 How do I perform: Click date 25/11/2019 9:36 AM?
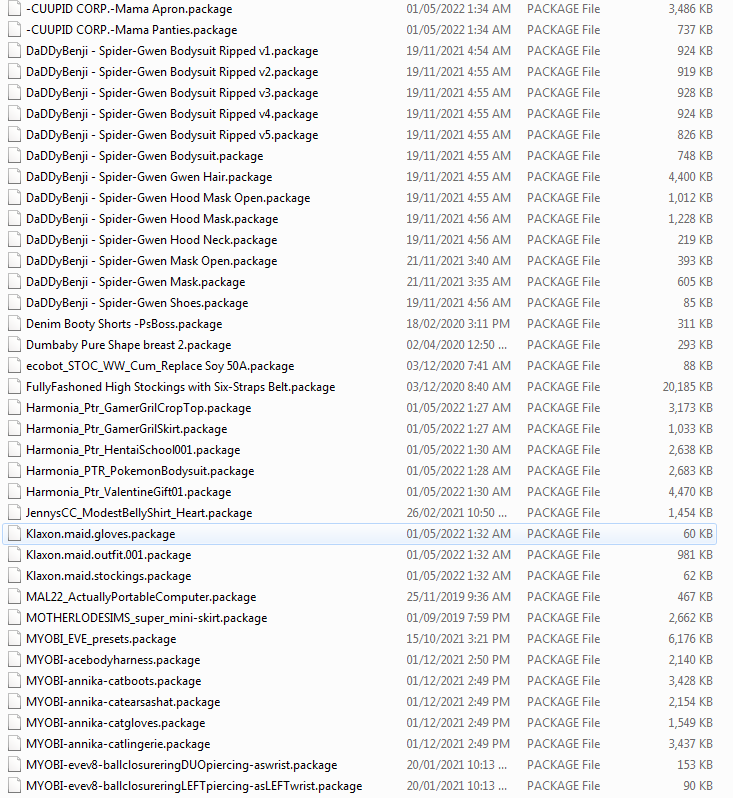[458, 597]
